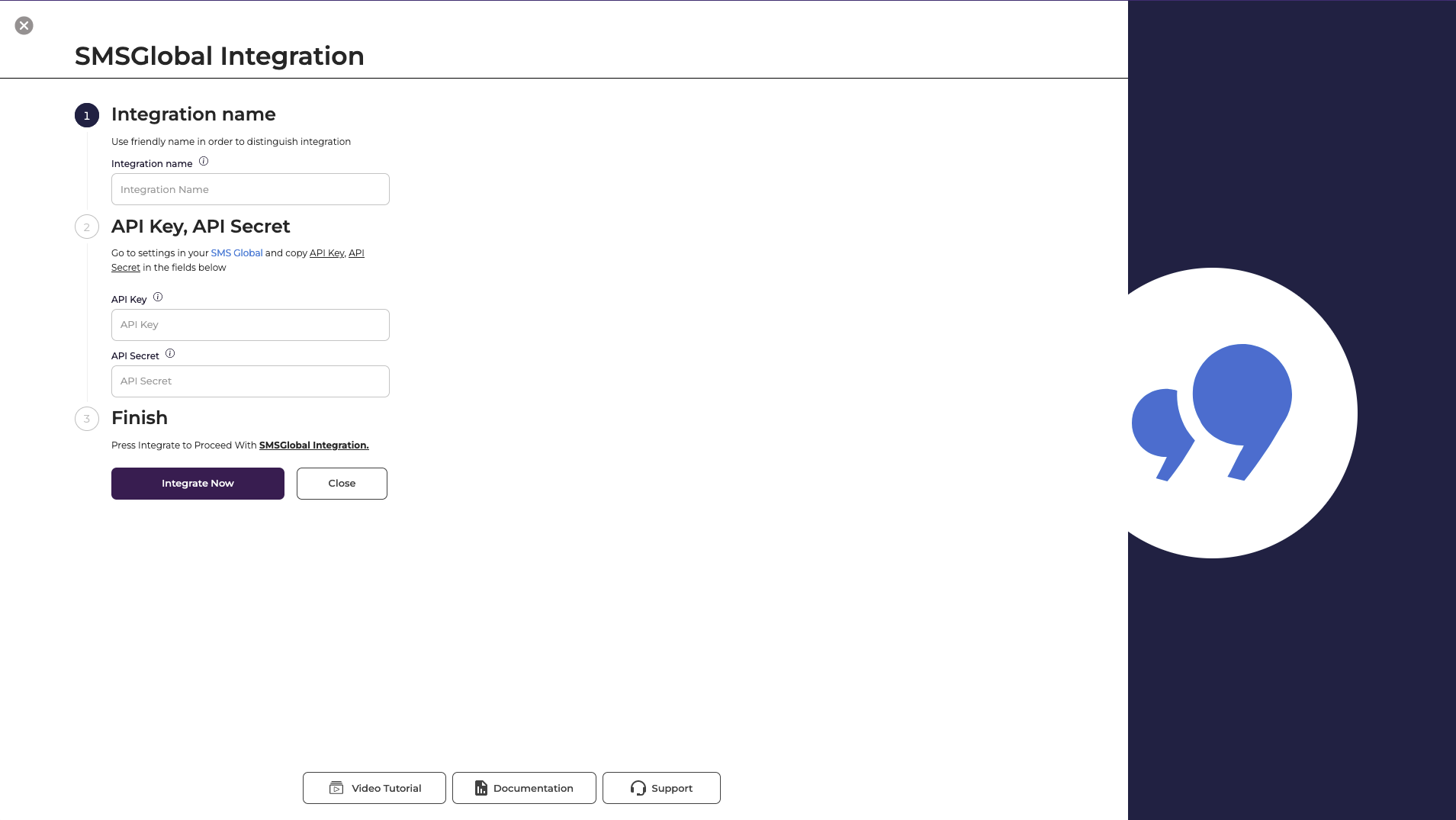Image resolution: width=1456 pixels, height=820 pixels.
Task: Click the info icon beside API Secret label
Action: [x=170, y=354]
